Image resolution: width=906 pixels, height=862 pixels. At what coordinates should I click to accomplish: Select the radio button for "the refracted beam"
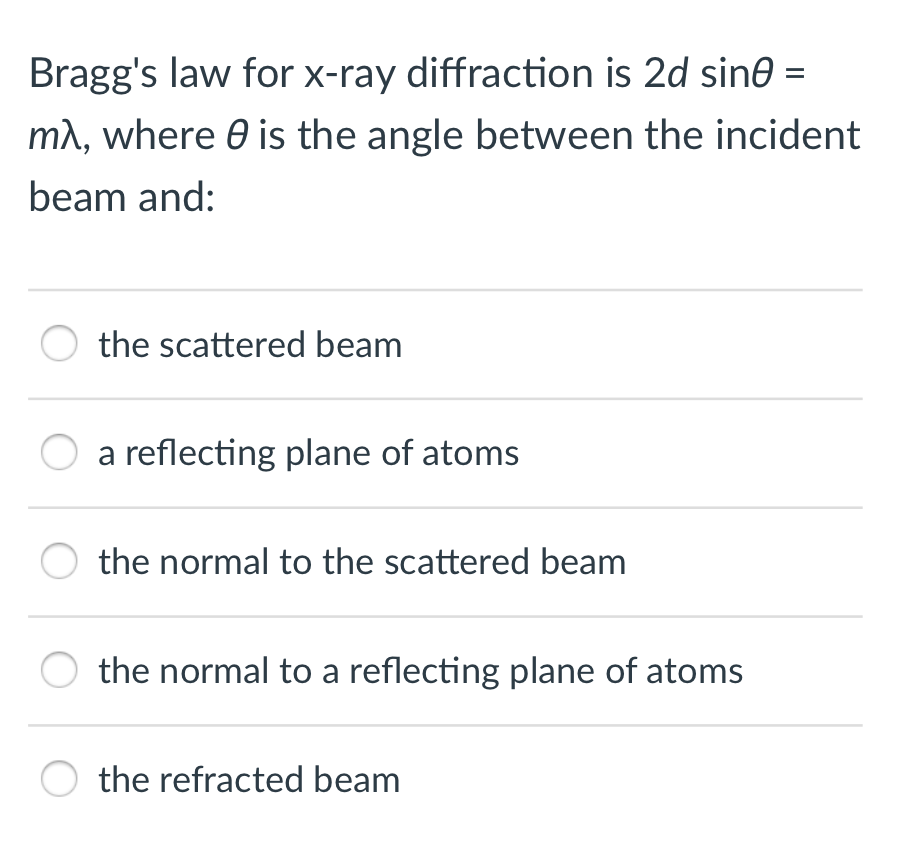point(59,779)
